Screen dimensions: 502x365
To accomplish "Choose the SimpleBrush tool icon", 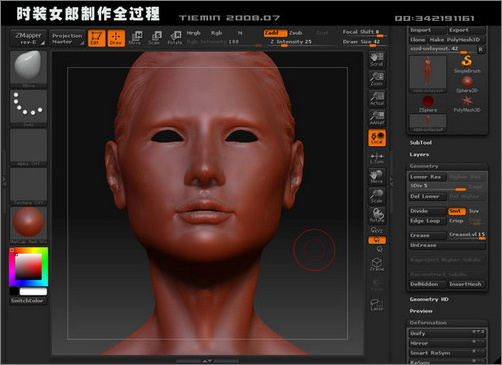I will pyautogui.click(x=467, y=64).
